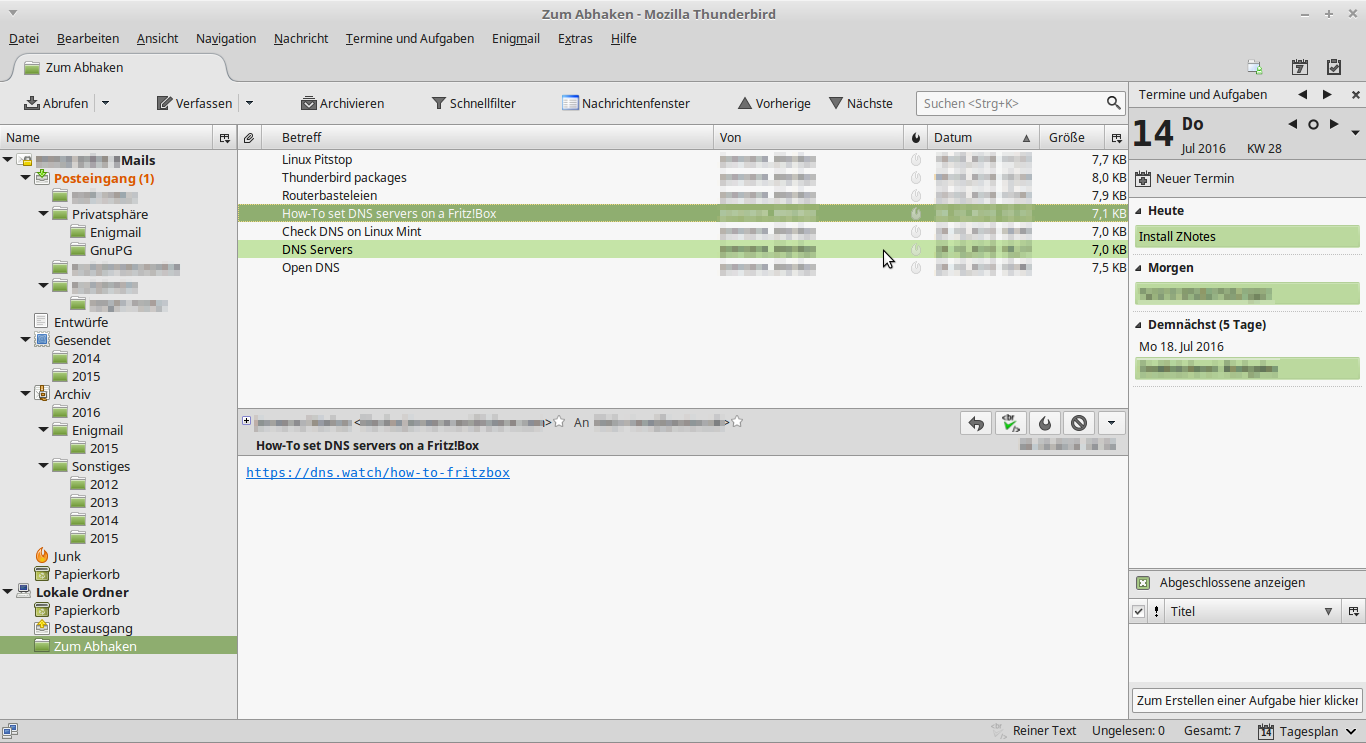Expand the message header details with the plus icon

[246, 421]
